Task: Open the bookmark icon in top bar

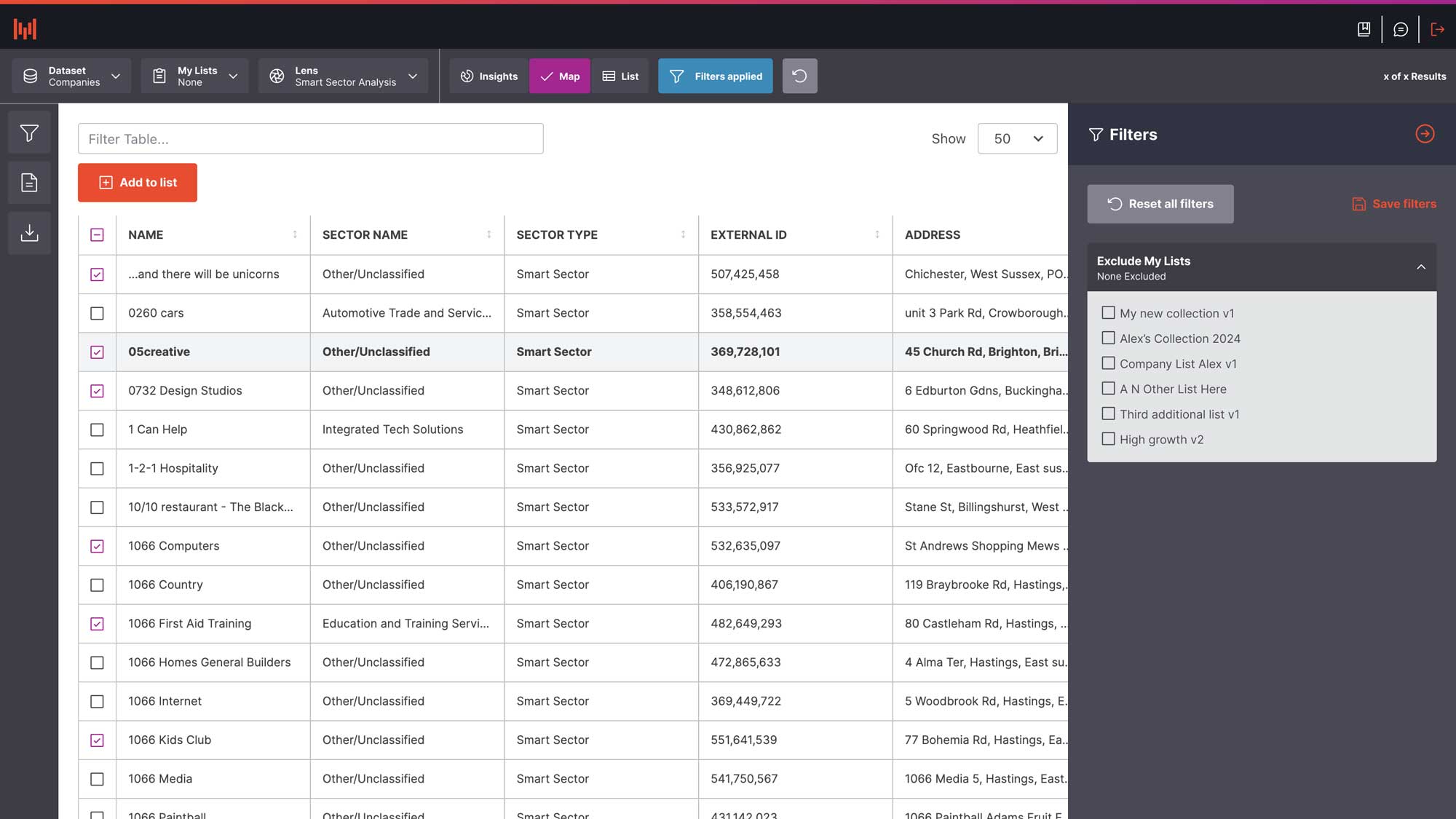Action: pos(1364,29)
